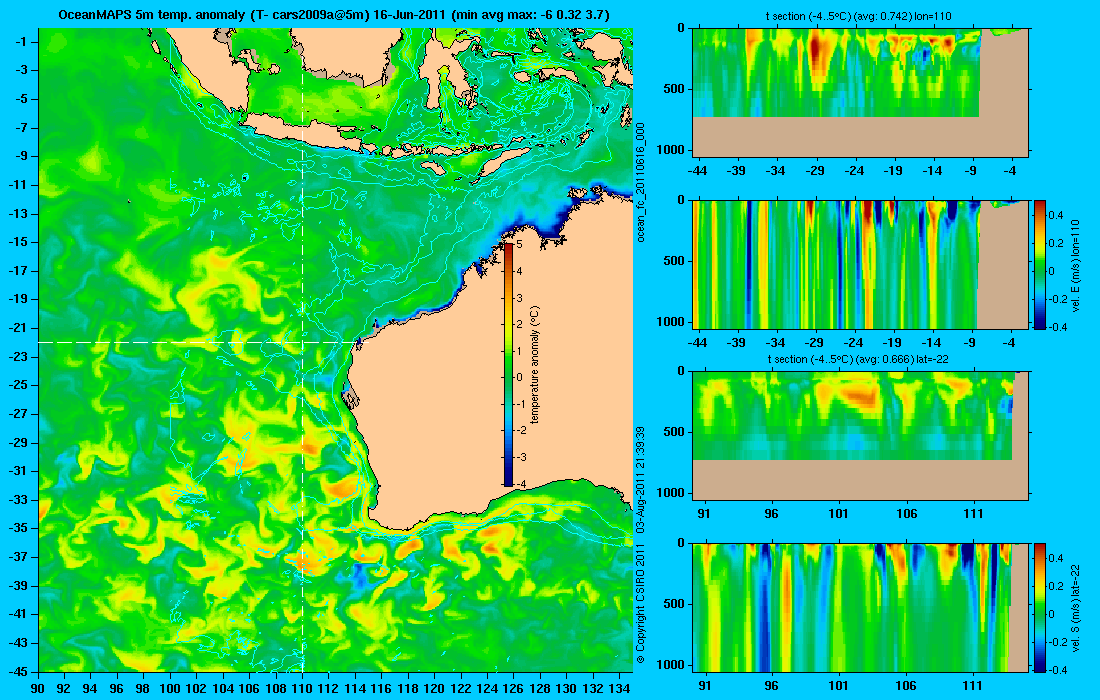Click the '-45' tick on the map's latitude axis
Screen dimensions: 1100x700
coord(19,671)
